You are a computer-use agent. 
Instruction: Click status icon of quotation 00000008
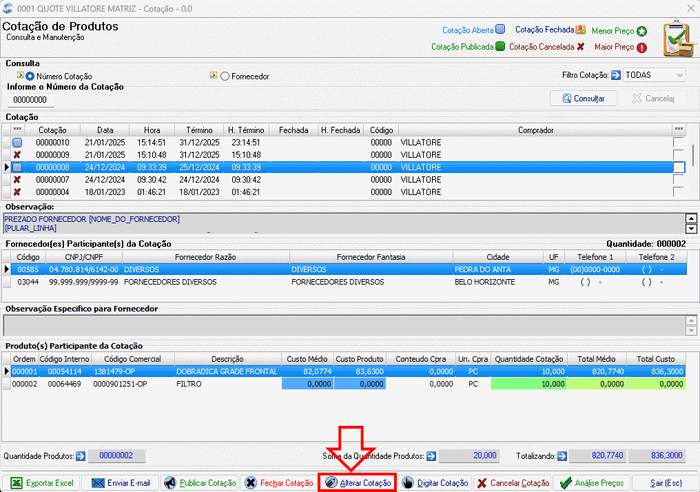tap(17, 167)
